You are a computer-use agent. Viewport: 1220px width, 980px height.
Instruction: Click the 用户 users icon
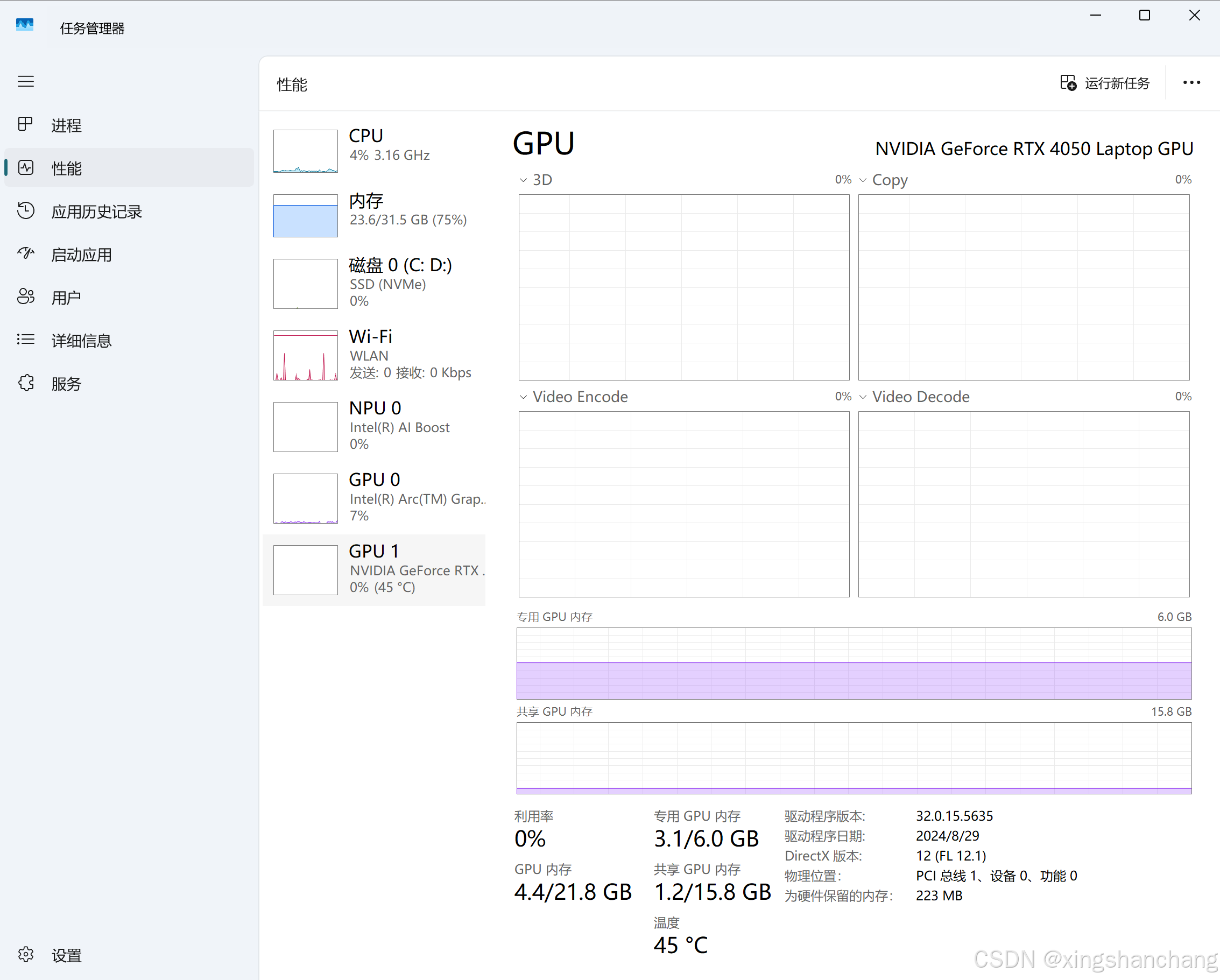(x=25, y=297)
